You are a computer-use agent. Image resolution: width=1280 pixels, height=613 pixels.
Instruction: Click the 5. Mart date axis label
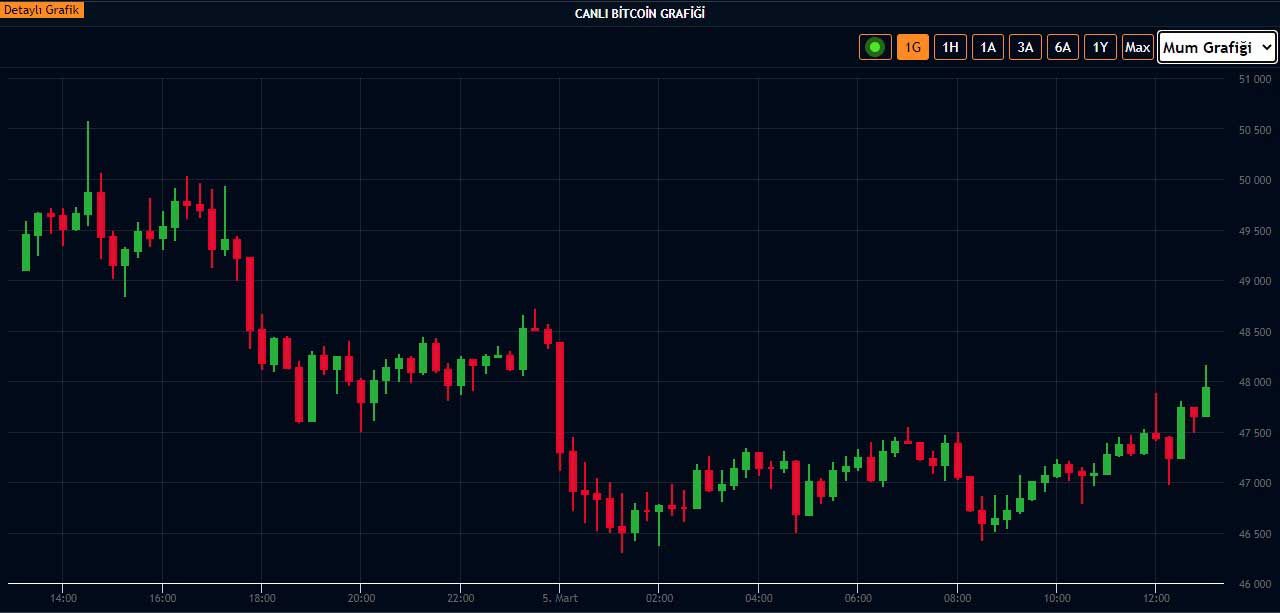pyautogui.click(x=559, y=598)
